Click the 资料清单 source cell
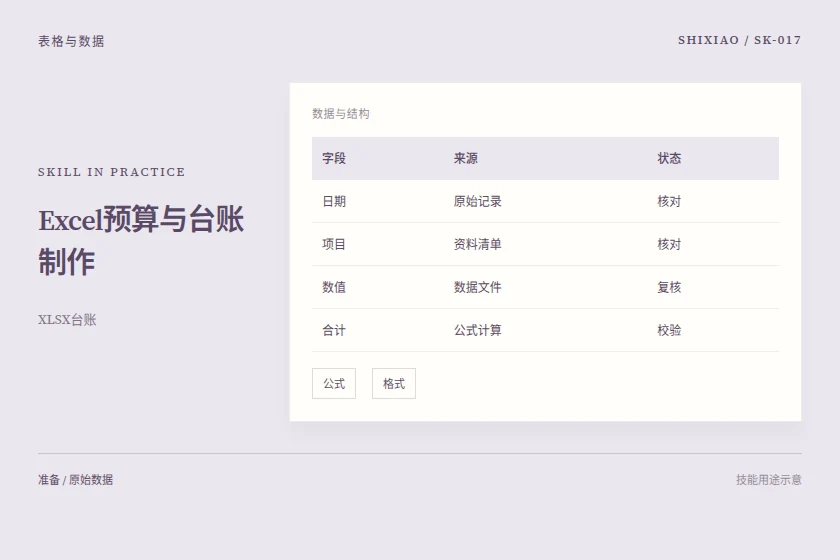 click(477, 244)
